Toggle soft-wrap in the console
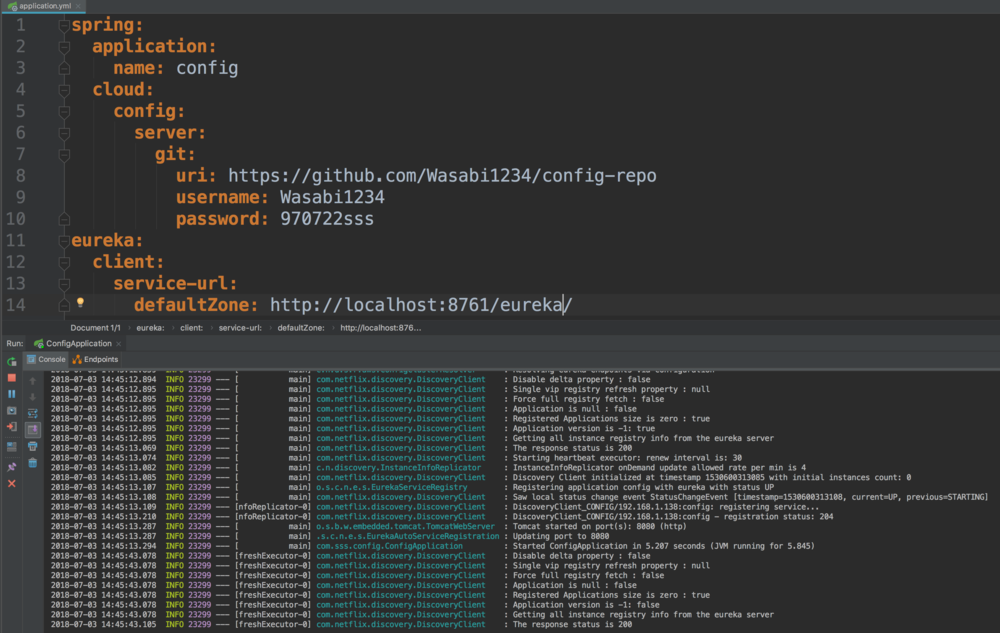Viewport: 1000px width, 633px height. click(x=33, y=413)
